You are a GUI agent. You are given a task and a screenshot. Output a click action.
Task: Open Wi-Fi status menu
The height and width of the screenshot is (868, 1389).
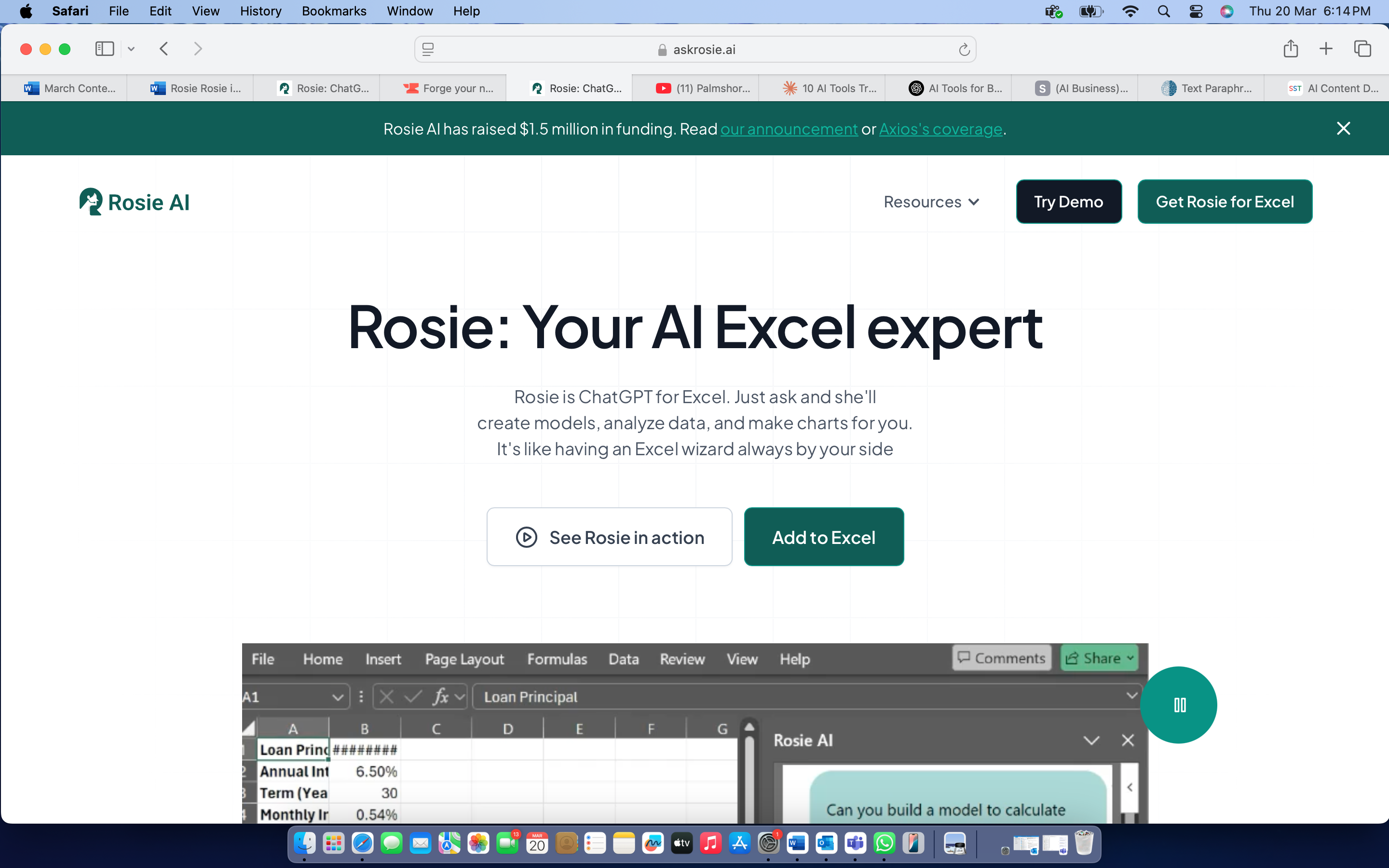1130,11
